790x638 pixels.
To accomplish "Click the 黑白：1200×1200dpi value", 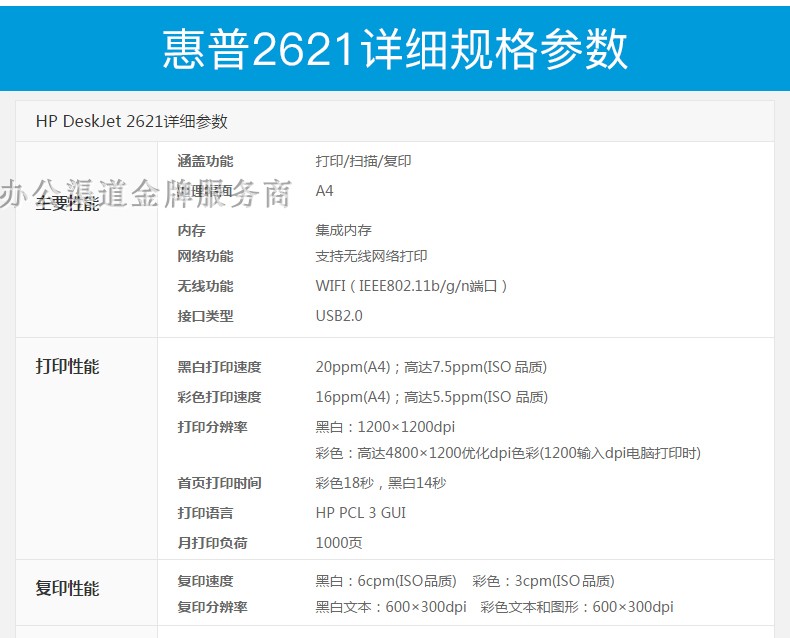I will tap(385, 427).
